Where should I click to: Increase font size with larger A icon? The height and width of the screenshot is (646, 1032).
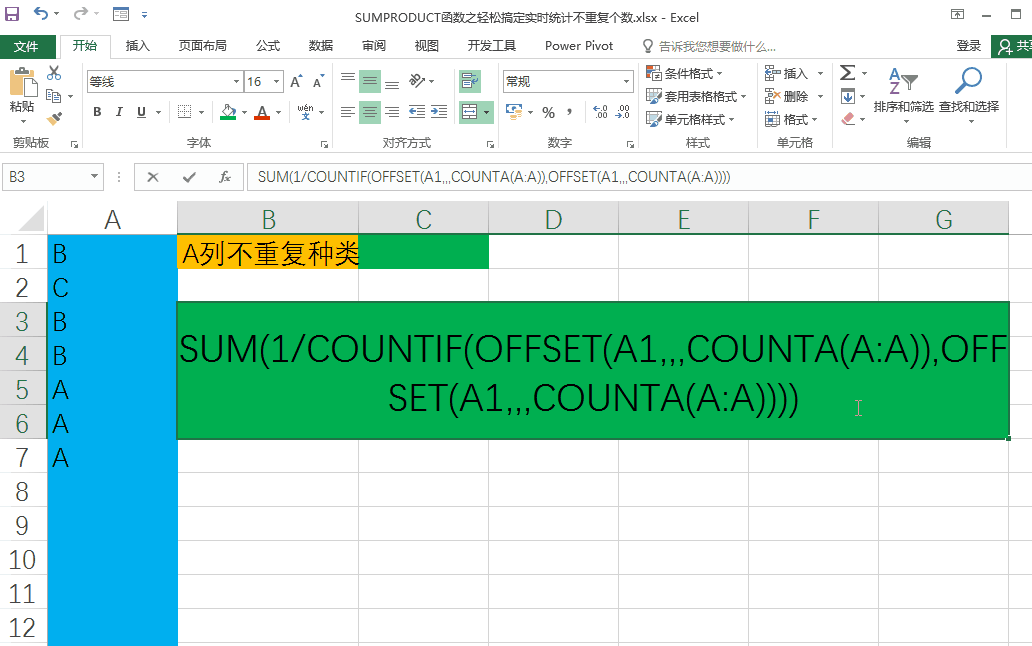[297, 82]
